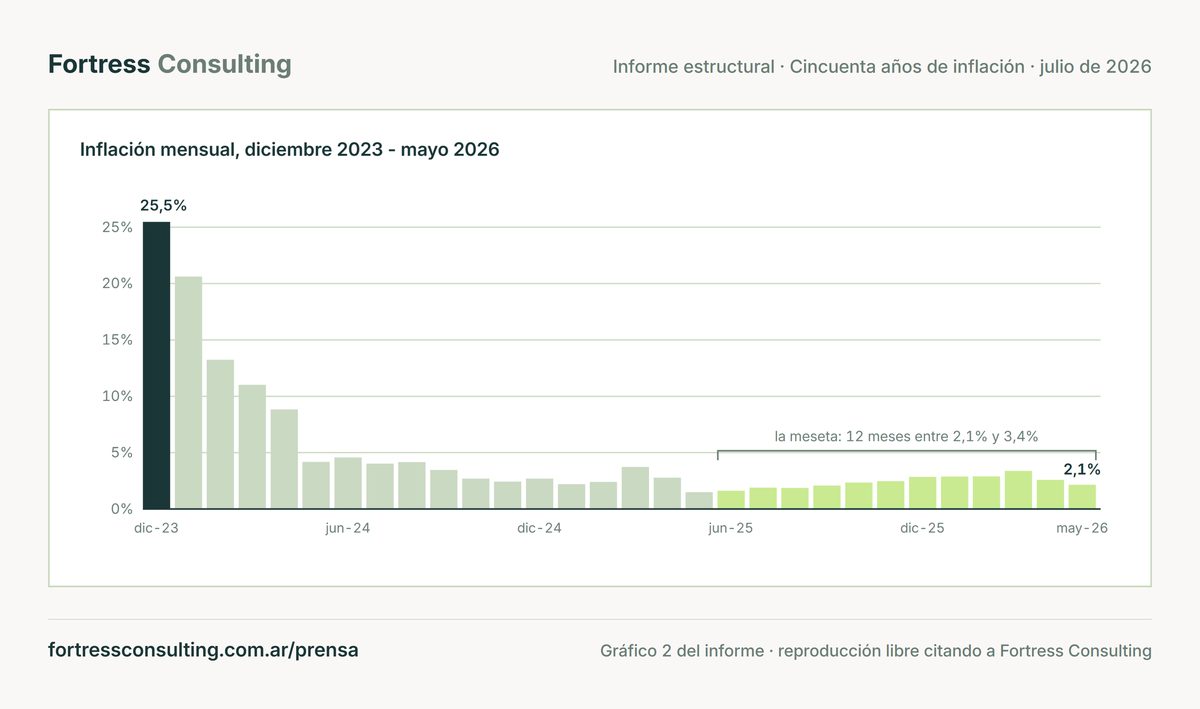Click the '20%' y-axis label
The image size is (1200, 709).
pos(118,283)
